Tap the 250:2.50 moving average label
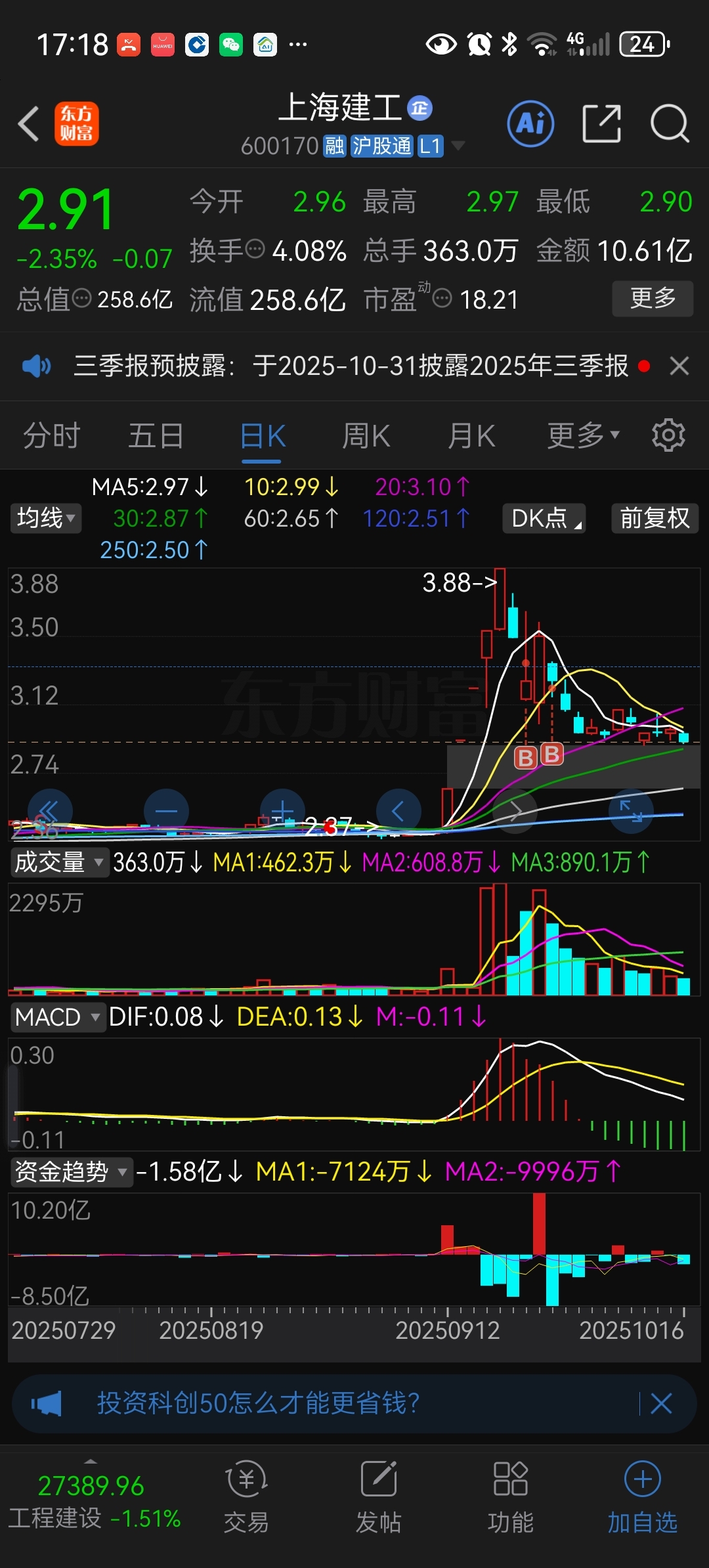This screenshot has width=709, height=1568. pos(154,550)
